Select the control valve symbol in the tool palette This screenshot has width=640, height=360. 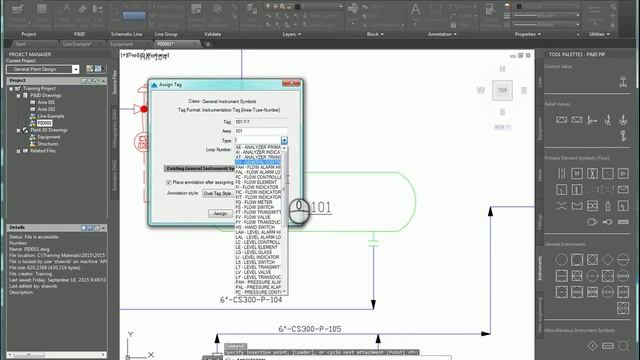coord(623,82)
